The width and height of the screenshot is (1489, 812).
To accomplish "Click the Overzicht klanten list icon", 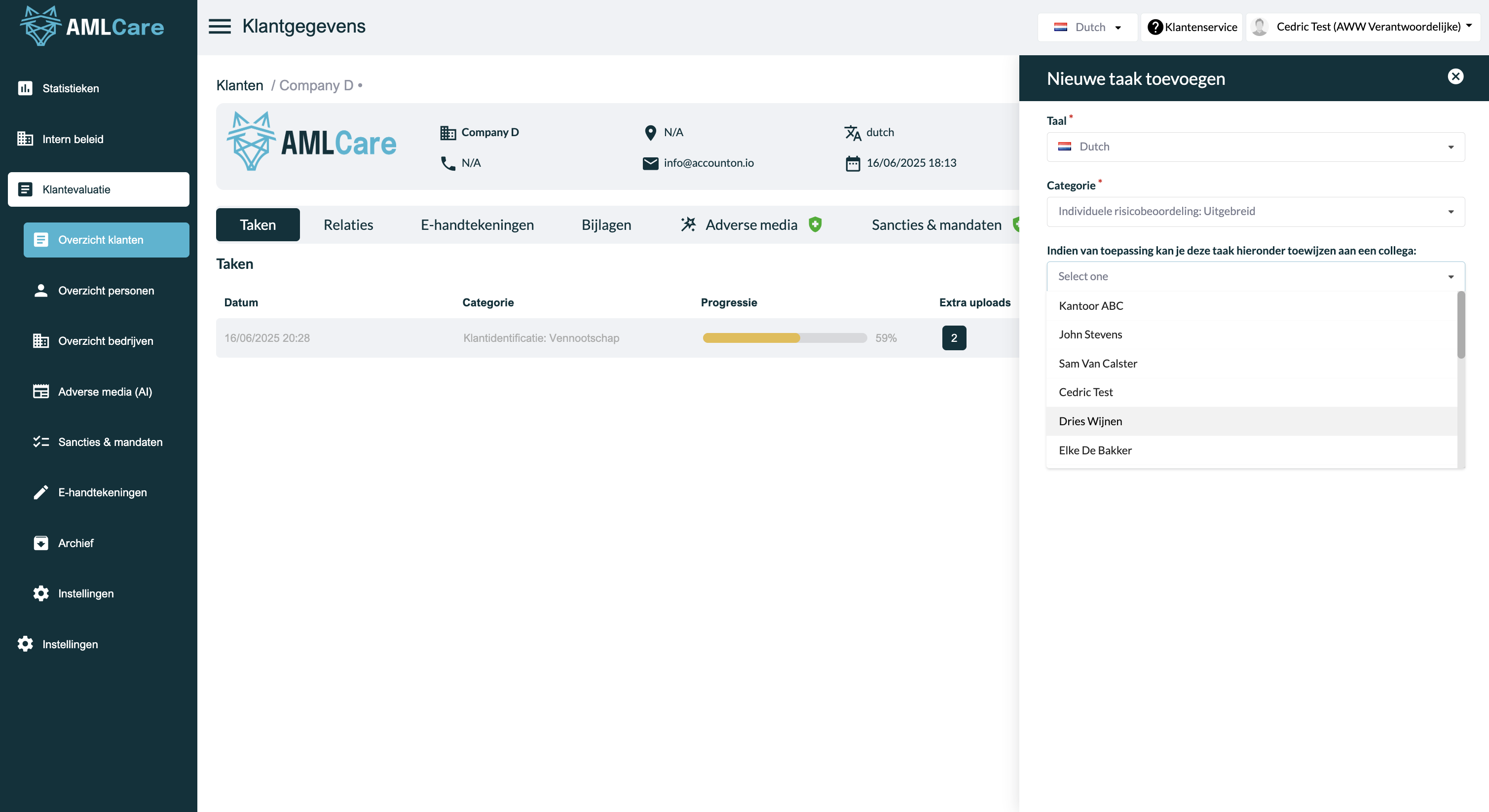I will coord(40,239).
